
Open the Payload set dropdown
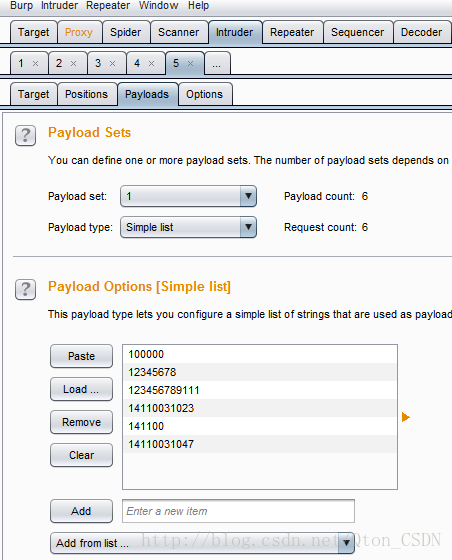(x=189, y=196)
